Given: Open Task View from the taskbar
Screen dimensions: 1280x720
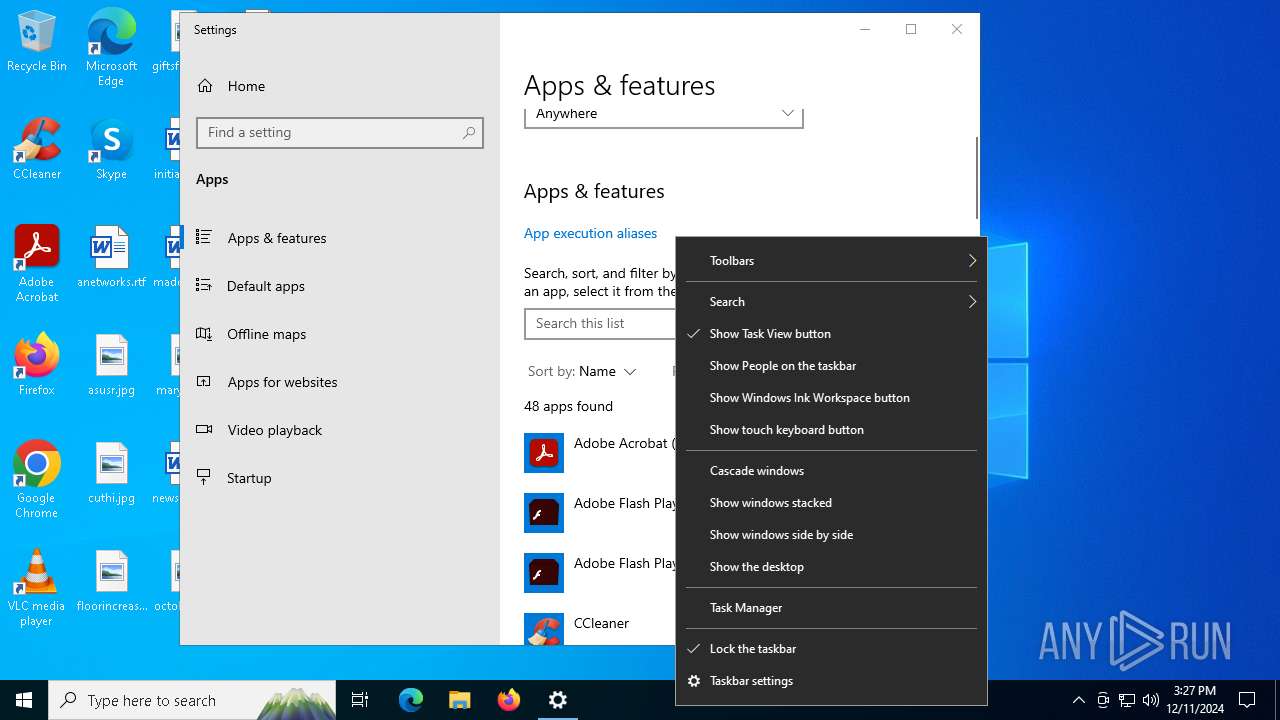Looking at the screenshot, I should [360, 700].
